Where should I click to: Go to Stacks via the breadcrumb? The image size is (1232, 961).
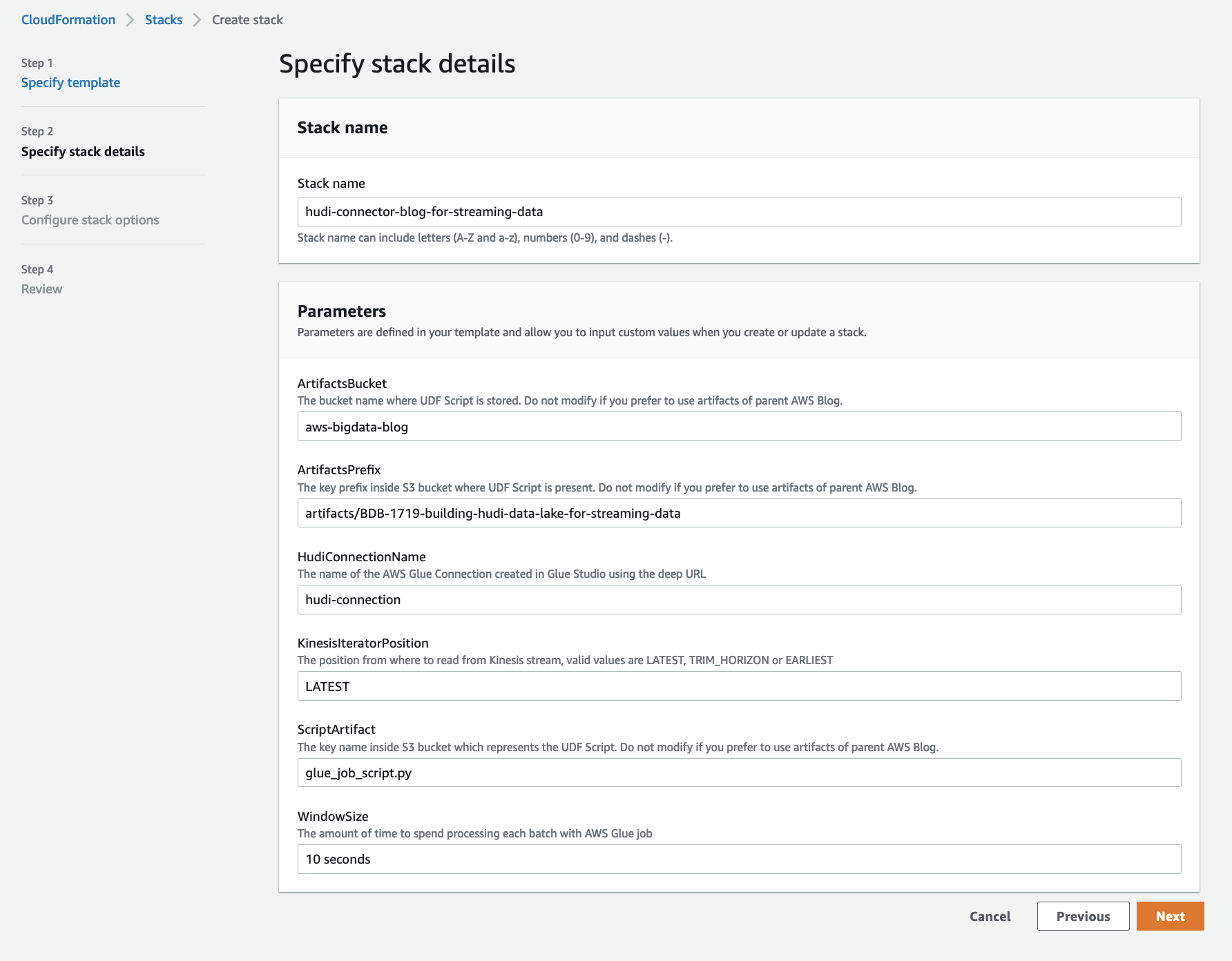(x=164, y=20)
